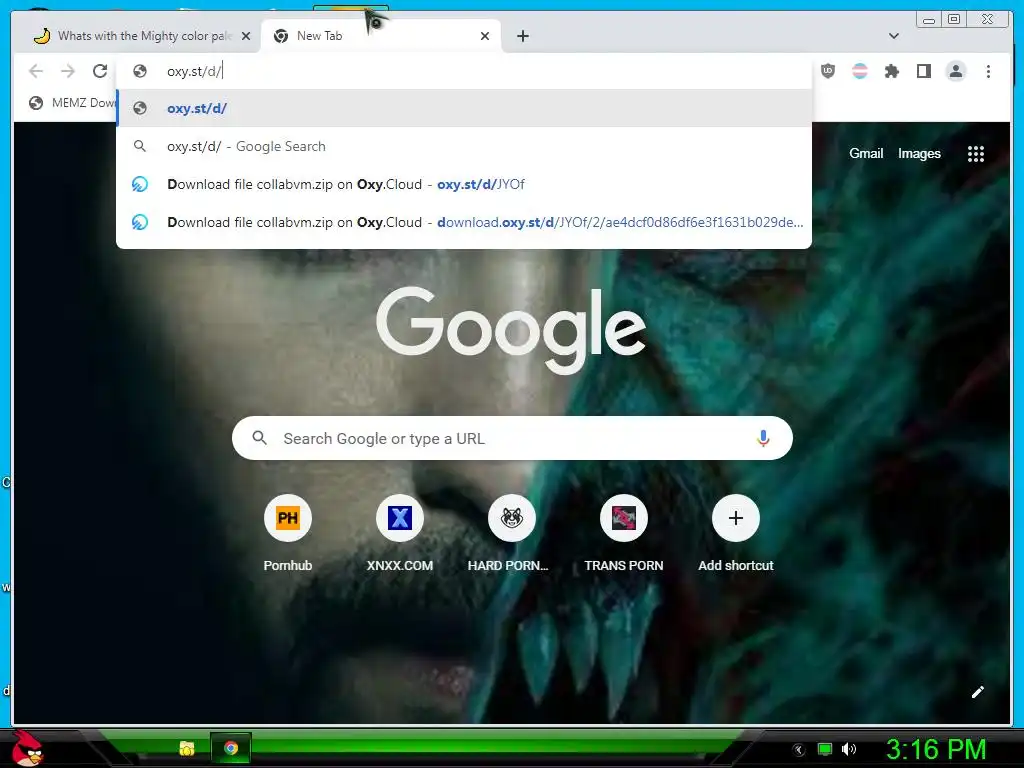Click the Customize Chrome pencil icon

point(978,692)
